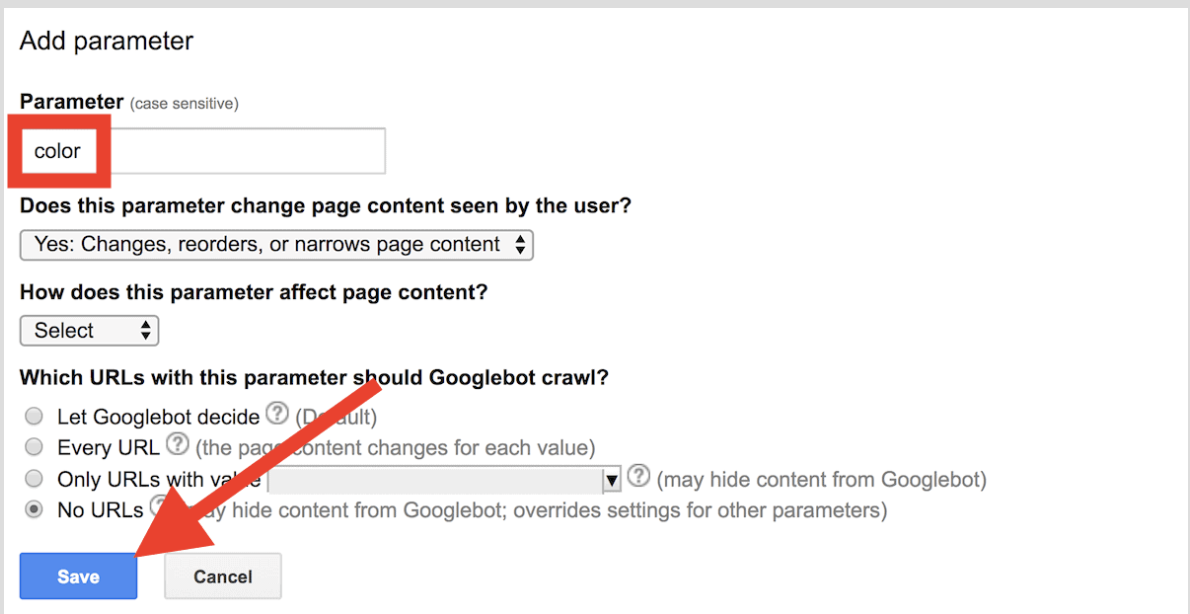Select Let Googlebot decide radio option
The width and height of the screenshot is (1190, 614).
pyautogui.click(x=33, y=417)
